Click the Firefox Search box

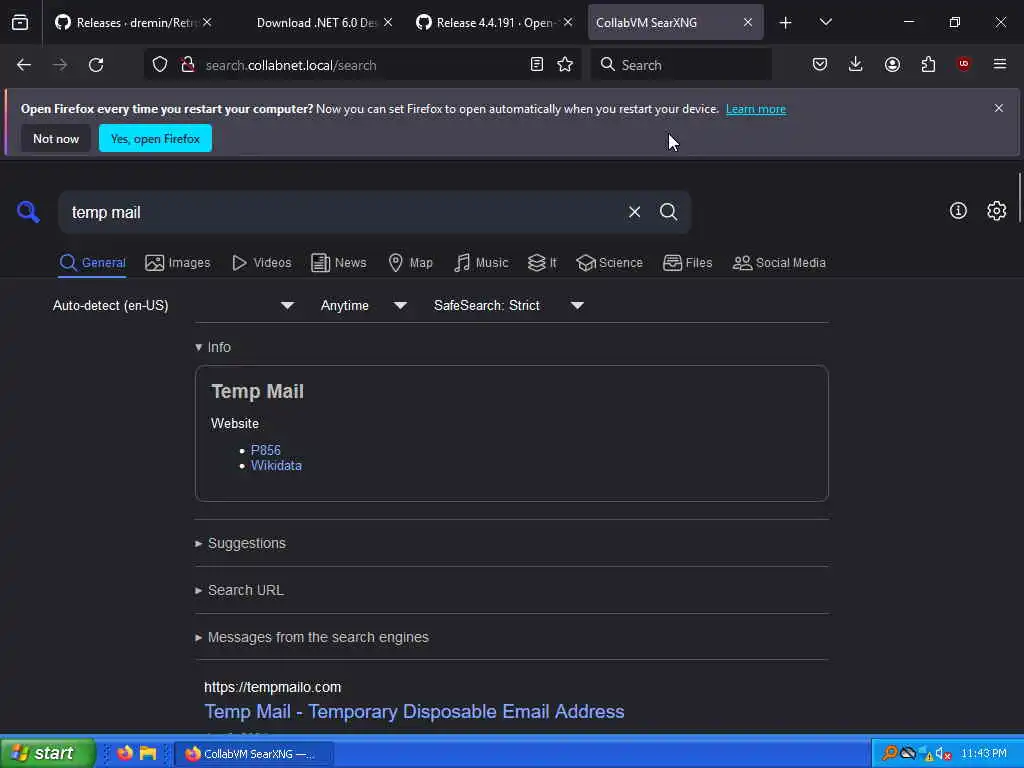tap(681, 65)
